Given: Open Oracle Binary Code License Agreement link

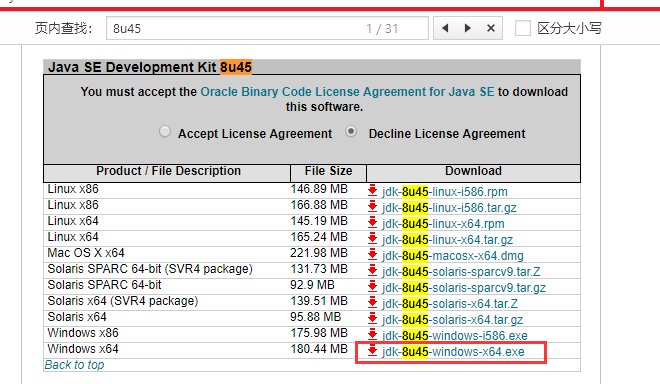Looking at the screenshot, I should tap(347, 92).
